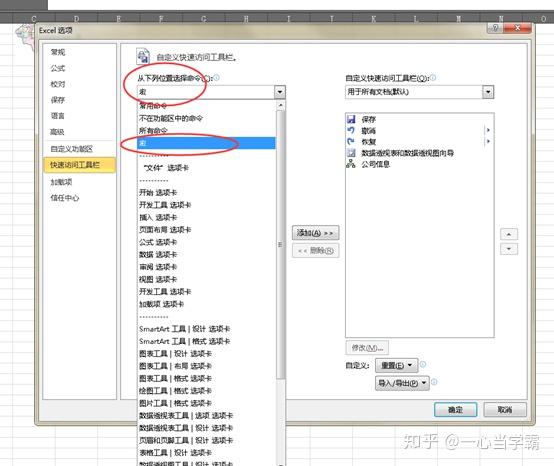
Task: Open the 公式 options category
Action: coord(58,68)
